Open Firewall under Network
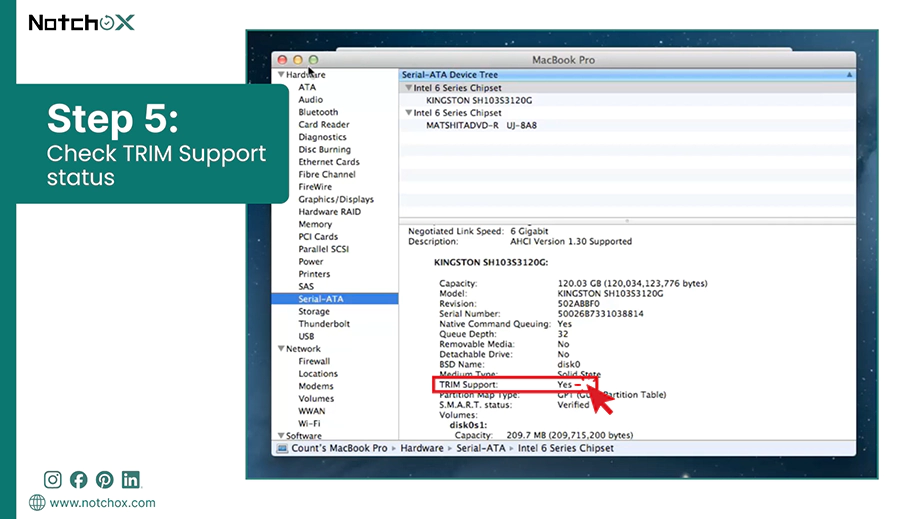This screenshot has height=519, width=922. [x=314, y=361]
